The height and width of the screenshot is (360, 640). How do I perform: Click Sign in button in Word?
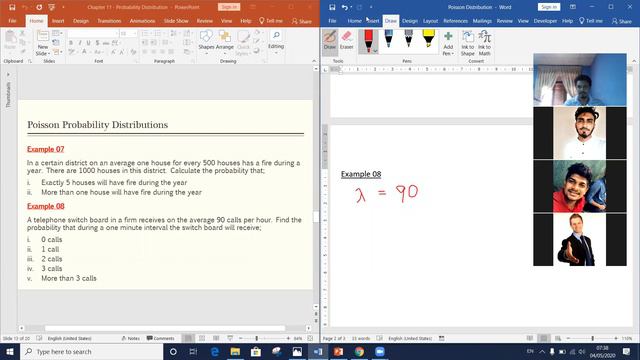549,7
